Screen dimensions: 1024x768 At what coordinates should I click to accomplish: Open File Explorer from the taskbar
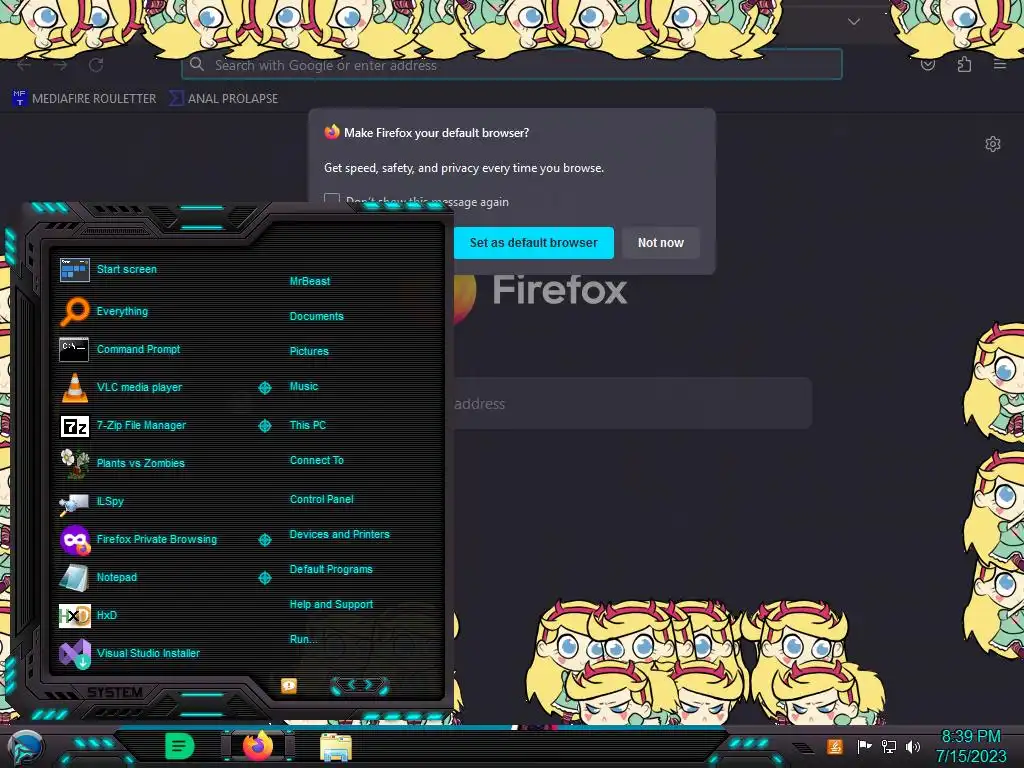pos(336,747)
